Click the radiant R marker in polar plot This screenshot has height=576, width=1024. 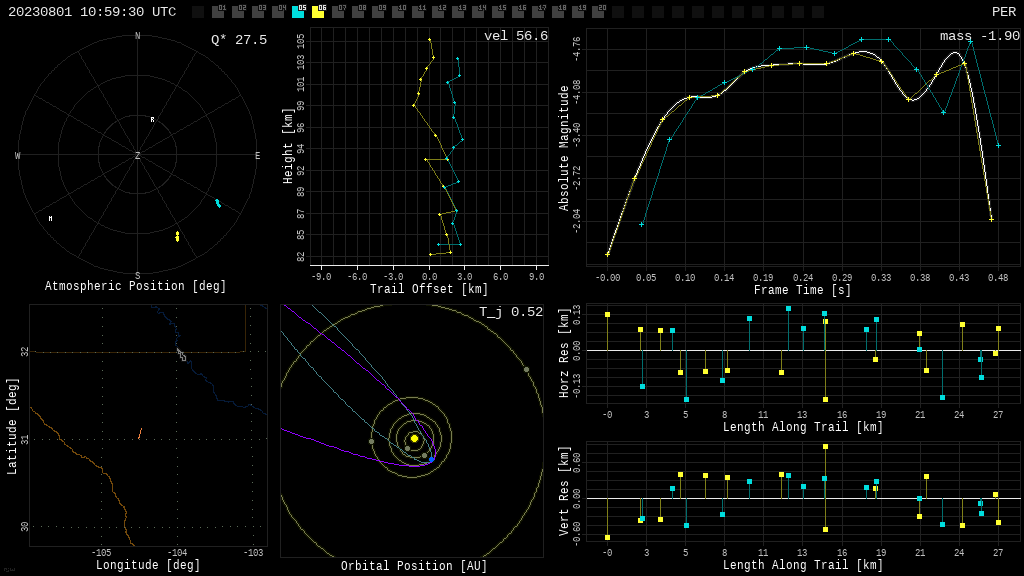point(153,120)
